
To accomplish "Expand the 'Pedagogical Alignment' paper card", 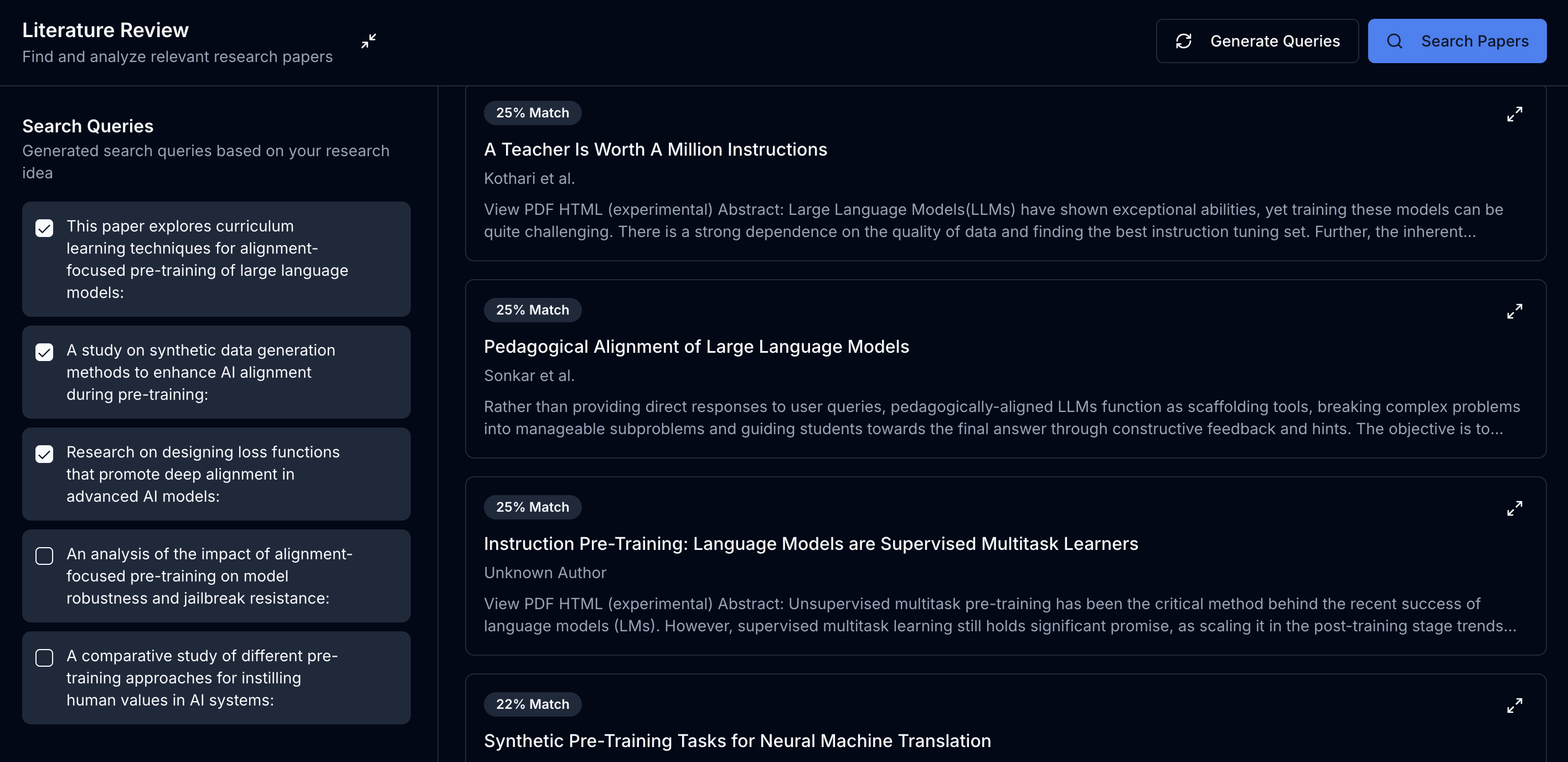I will (x=1514, y=311).
